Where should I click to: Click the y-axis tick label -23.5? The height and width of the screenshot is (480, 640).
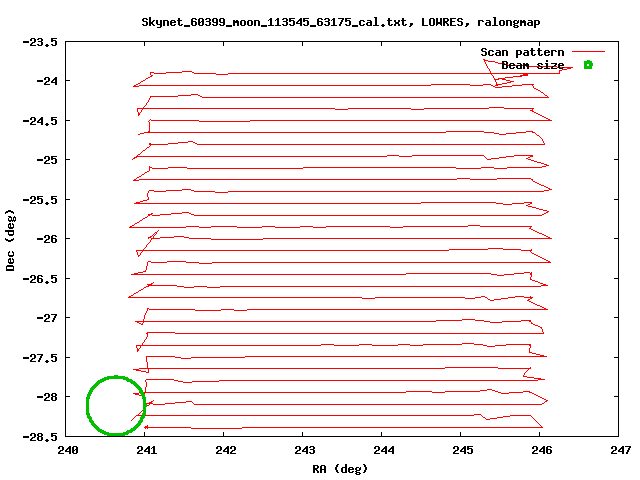pos(40,42)
